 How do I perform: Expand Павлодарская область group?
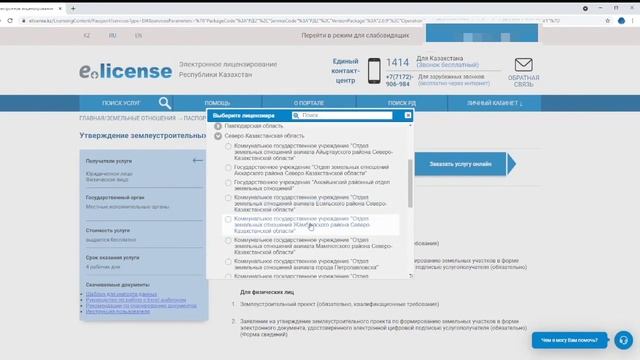point(218,126)
